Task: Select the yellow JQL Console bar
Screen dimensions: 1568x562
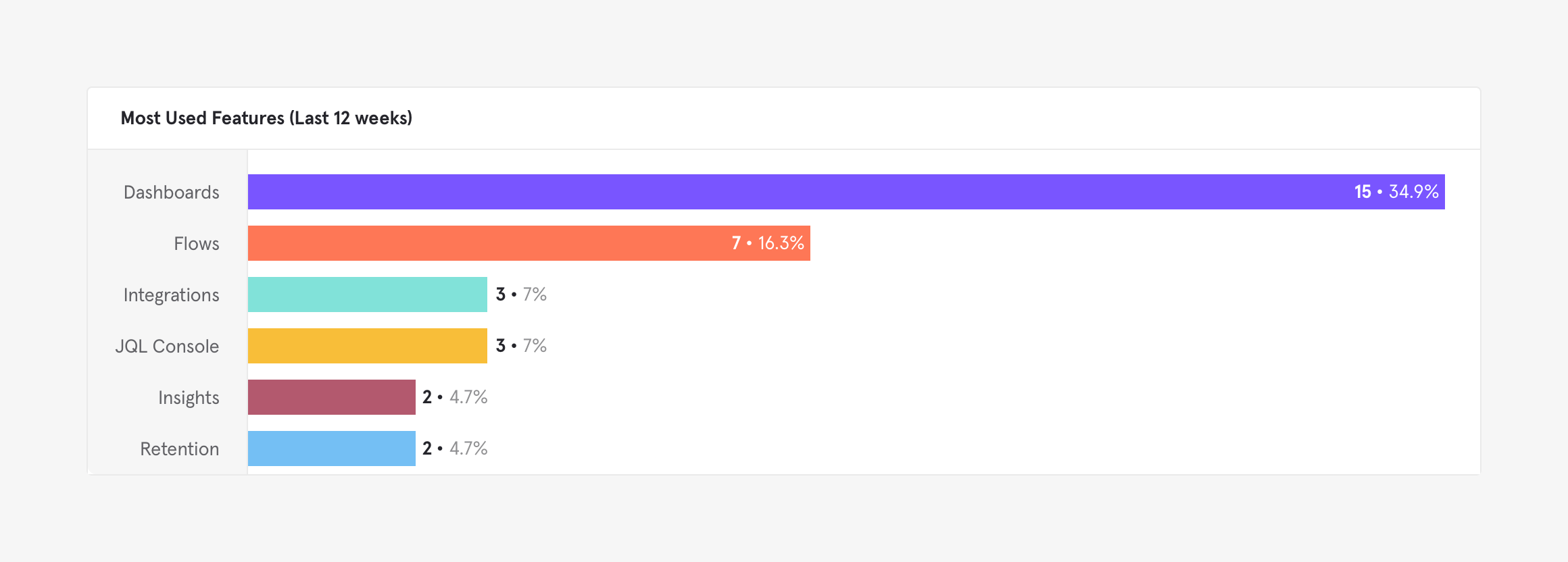Action: pyautogui.click(x=367, y=346)
